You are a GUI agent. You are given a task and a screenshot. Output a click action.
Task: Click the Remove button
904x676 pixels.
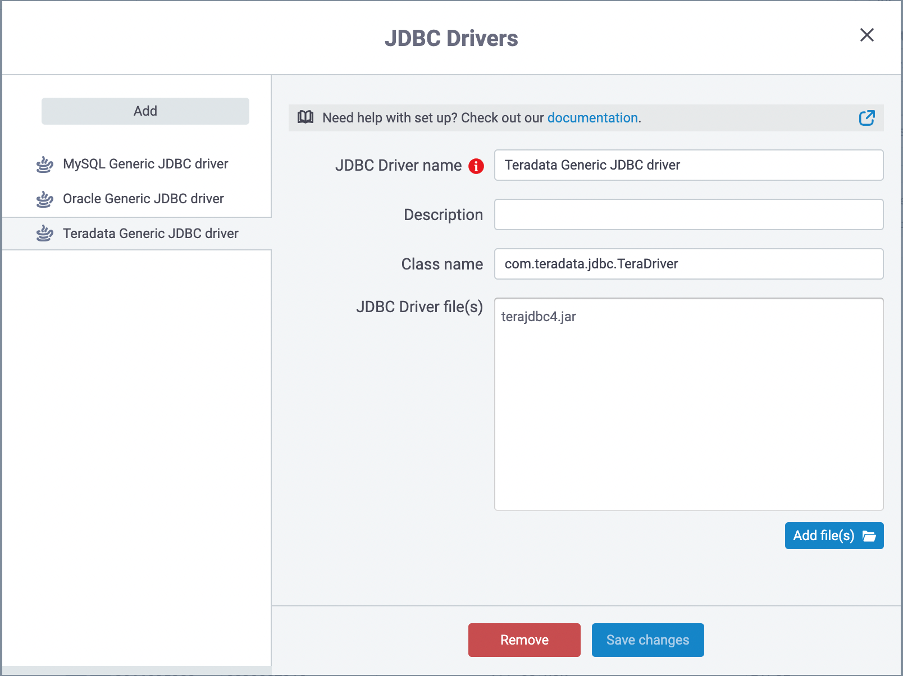point(524,640)
